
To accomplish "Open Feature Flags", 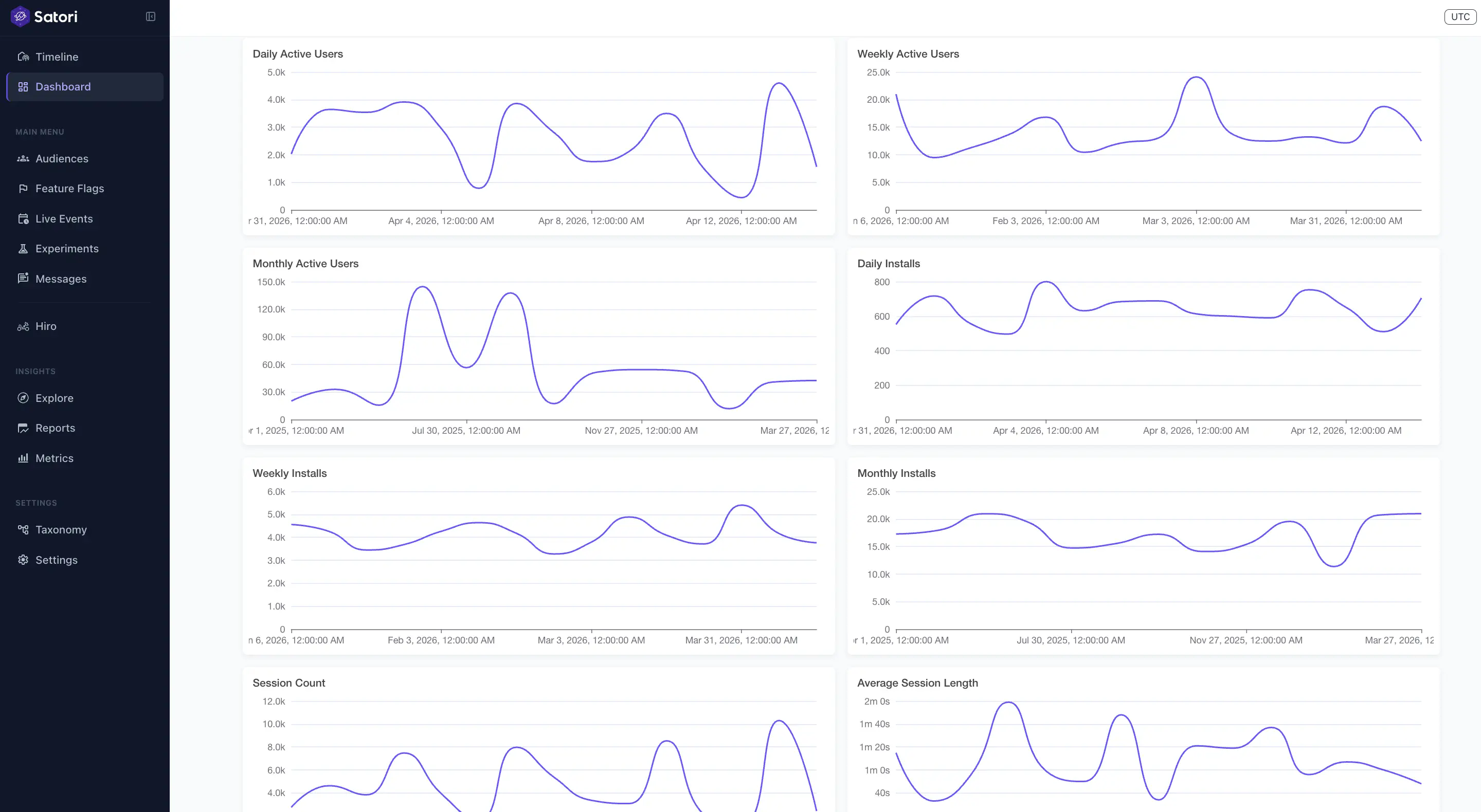I will [x=69, y=188].
